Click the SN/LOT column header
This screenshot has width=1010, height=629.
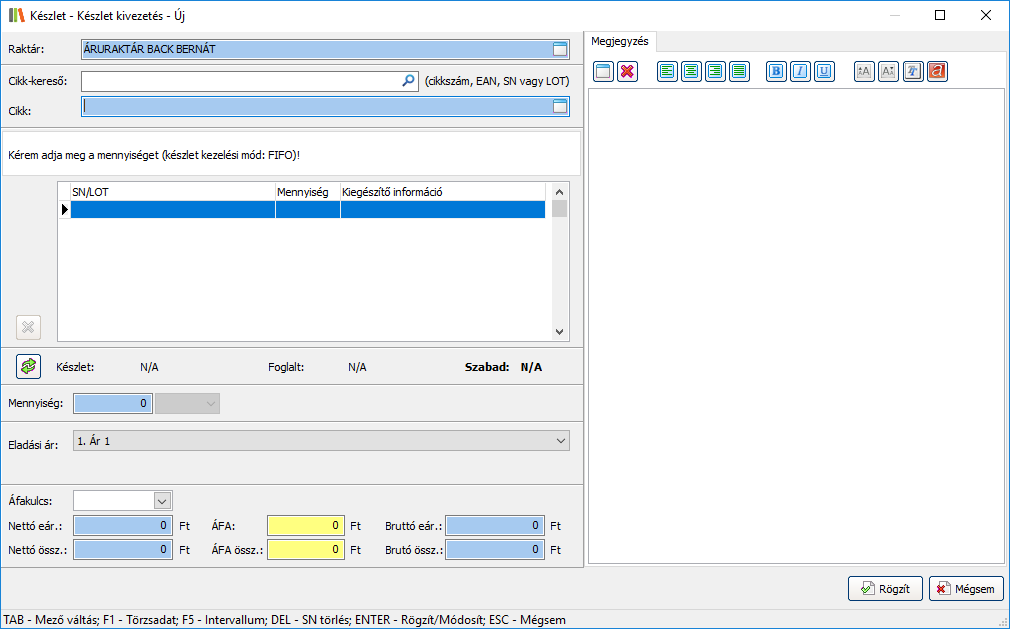[172, 191]
